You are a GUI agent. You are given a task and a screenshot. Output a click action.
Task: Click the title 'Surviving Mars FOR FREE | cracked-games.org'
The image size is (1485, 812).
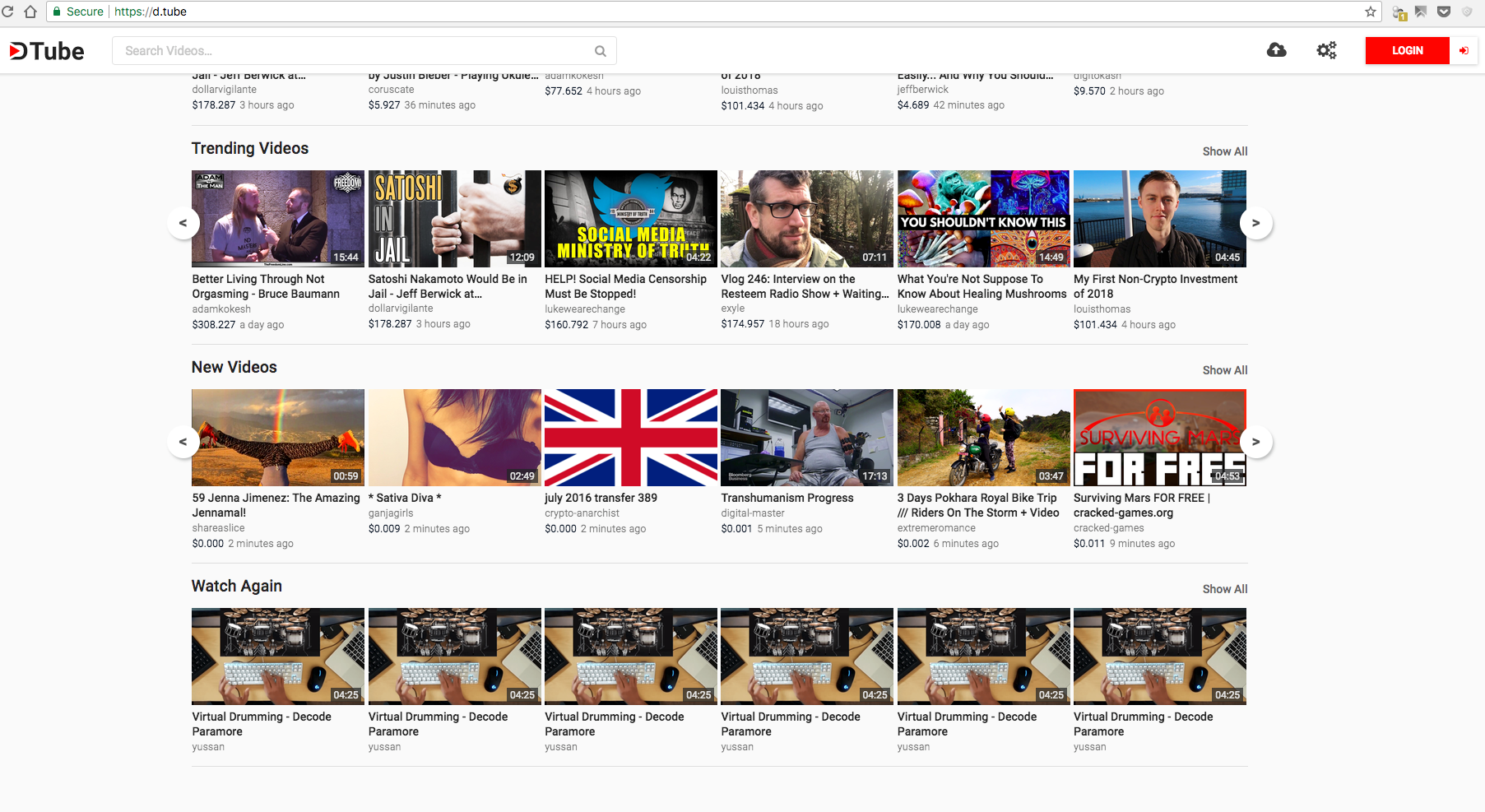1142,505
